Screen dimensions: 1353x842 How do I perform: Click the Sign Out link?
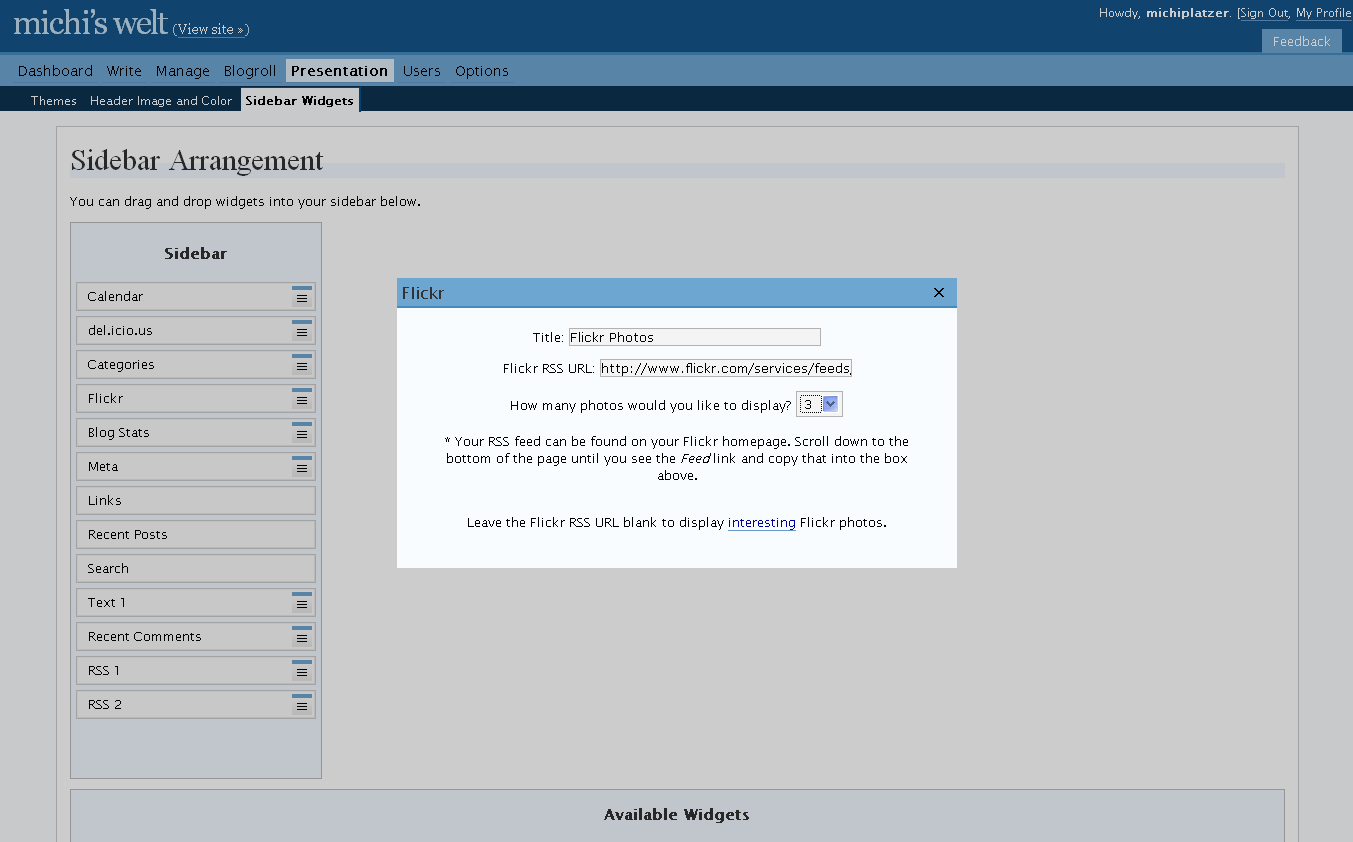point(1264,13)
